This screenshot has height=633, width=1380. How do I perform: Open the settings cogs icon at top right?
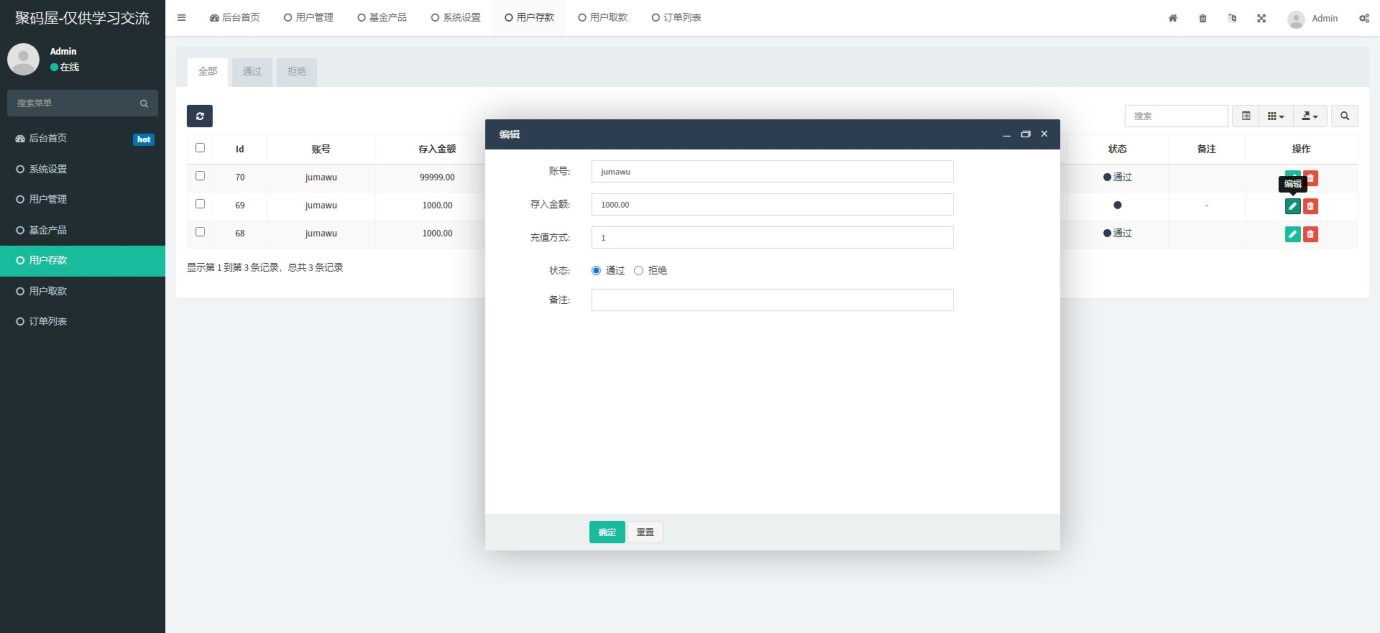[x=1364, y=18]
